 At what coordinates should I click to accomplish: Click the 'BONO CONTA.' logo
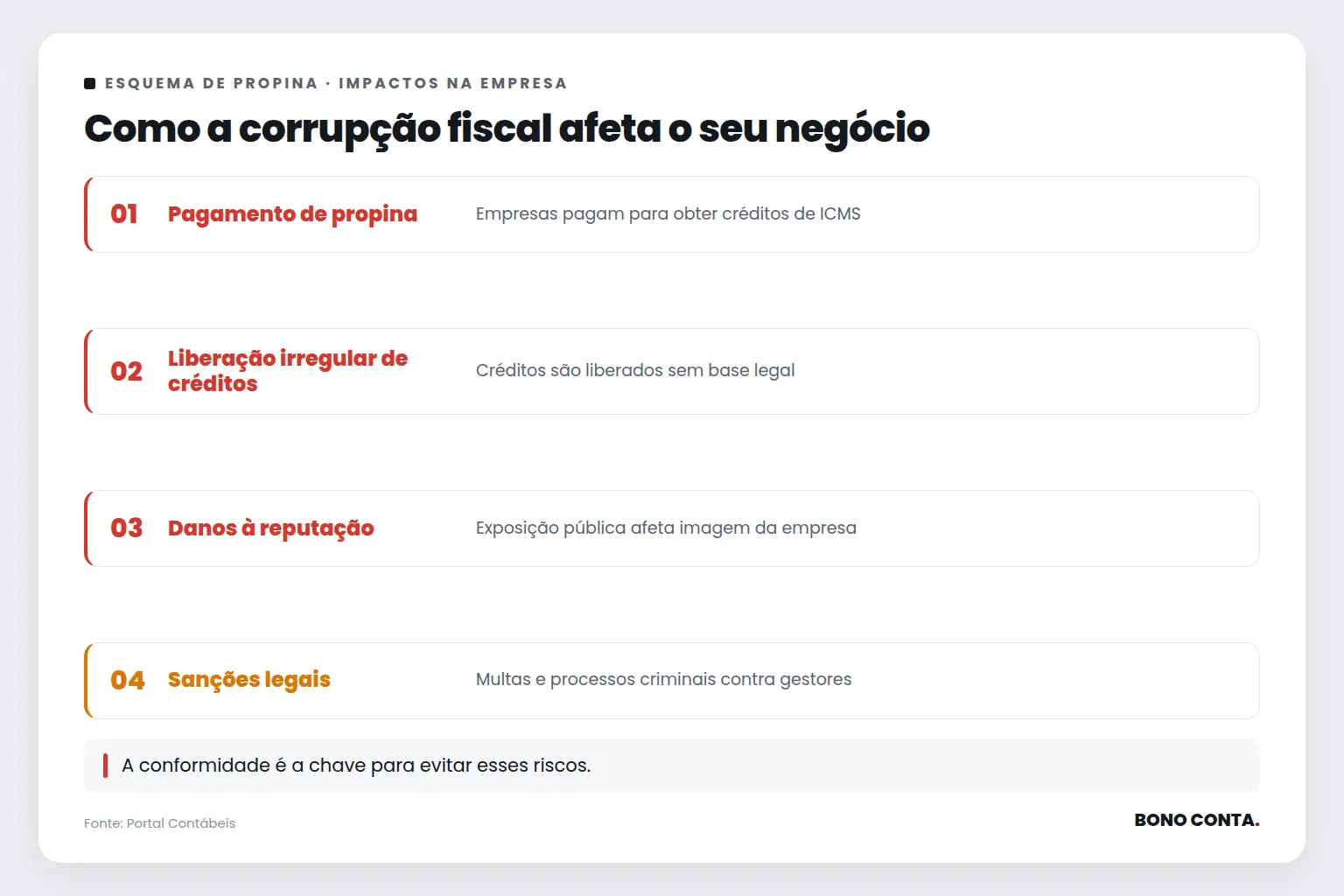(x=1196, y=821)
